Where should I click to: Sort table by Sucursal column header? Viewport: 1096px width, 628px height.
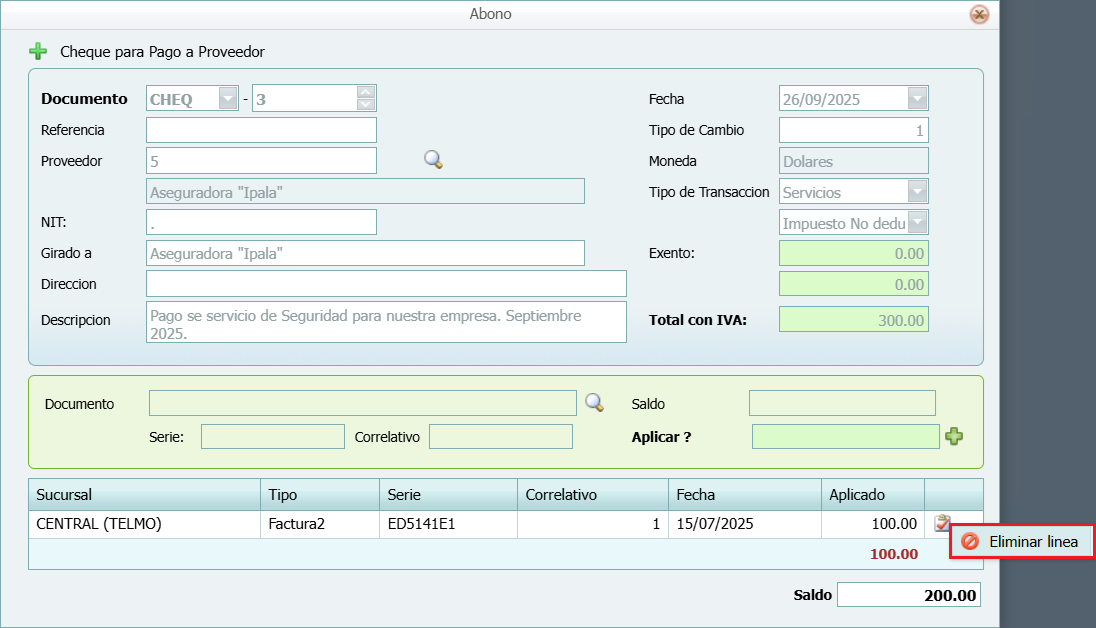pos(144,495)
